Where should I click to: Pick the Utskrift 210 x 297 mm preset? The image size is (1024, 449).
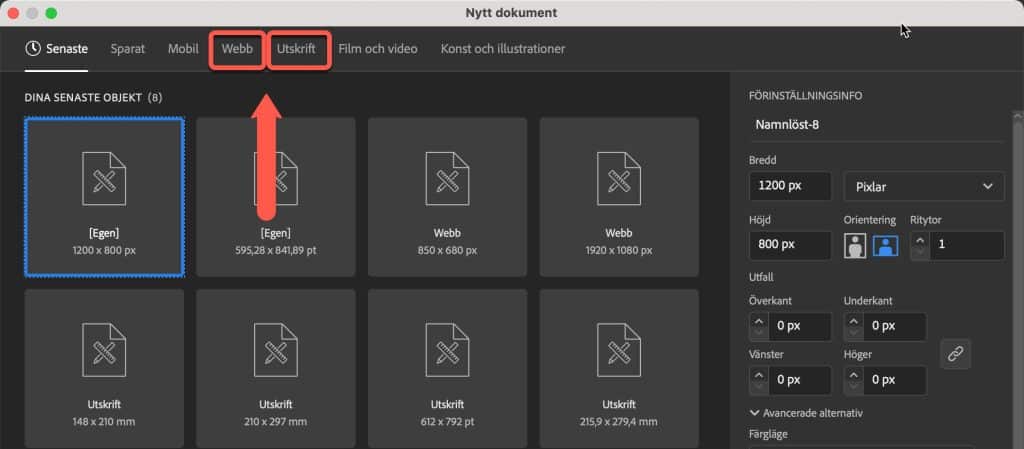tap(276, 369)
